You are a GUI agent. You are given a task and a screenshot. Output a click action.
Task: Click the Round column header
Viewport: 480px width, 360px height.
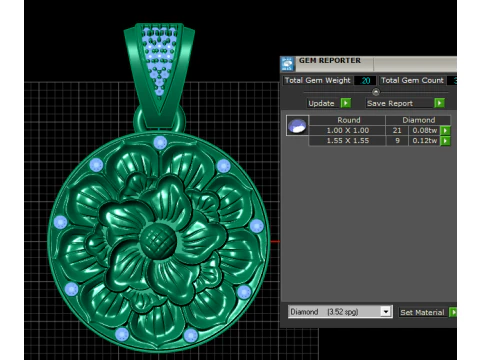tap(348, 120)
